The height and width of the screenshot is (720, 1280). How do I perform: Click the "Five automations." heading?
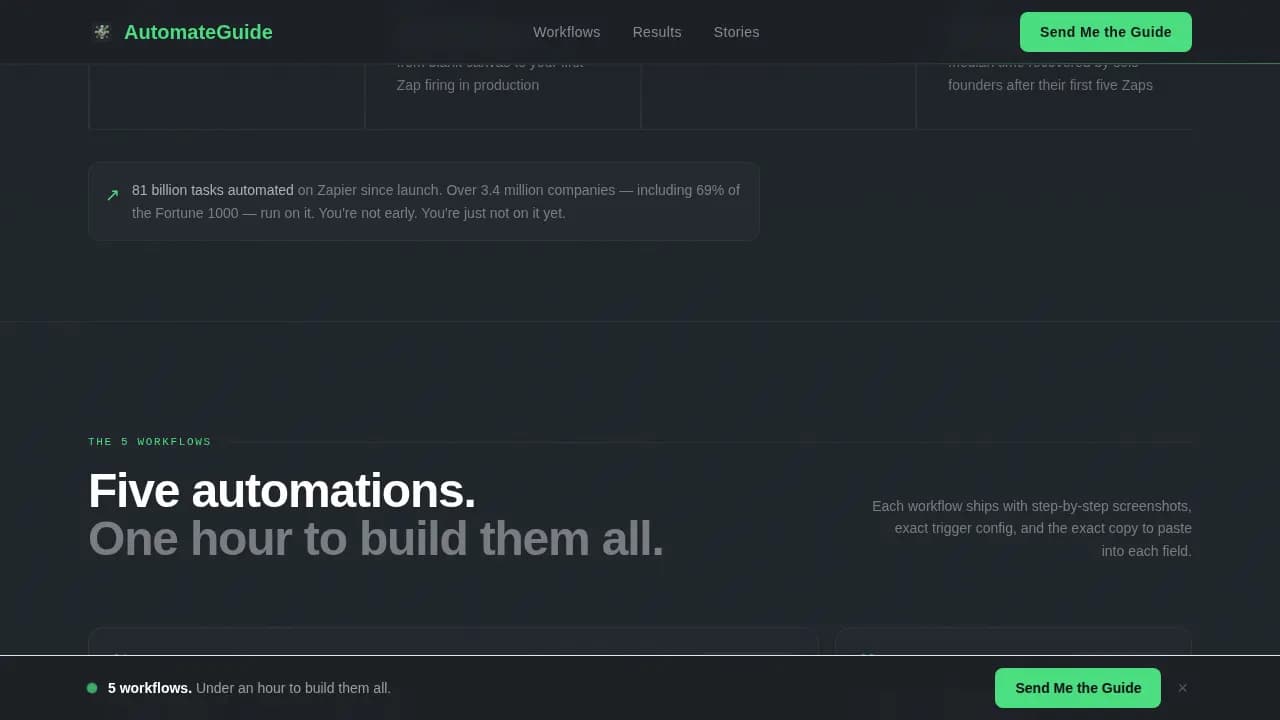click(x=282, y=491)
